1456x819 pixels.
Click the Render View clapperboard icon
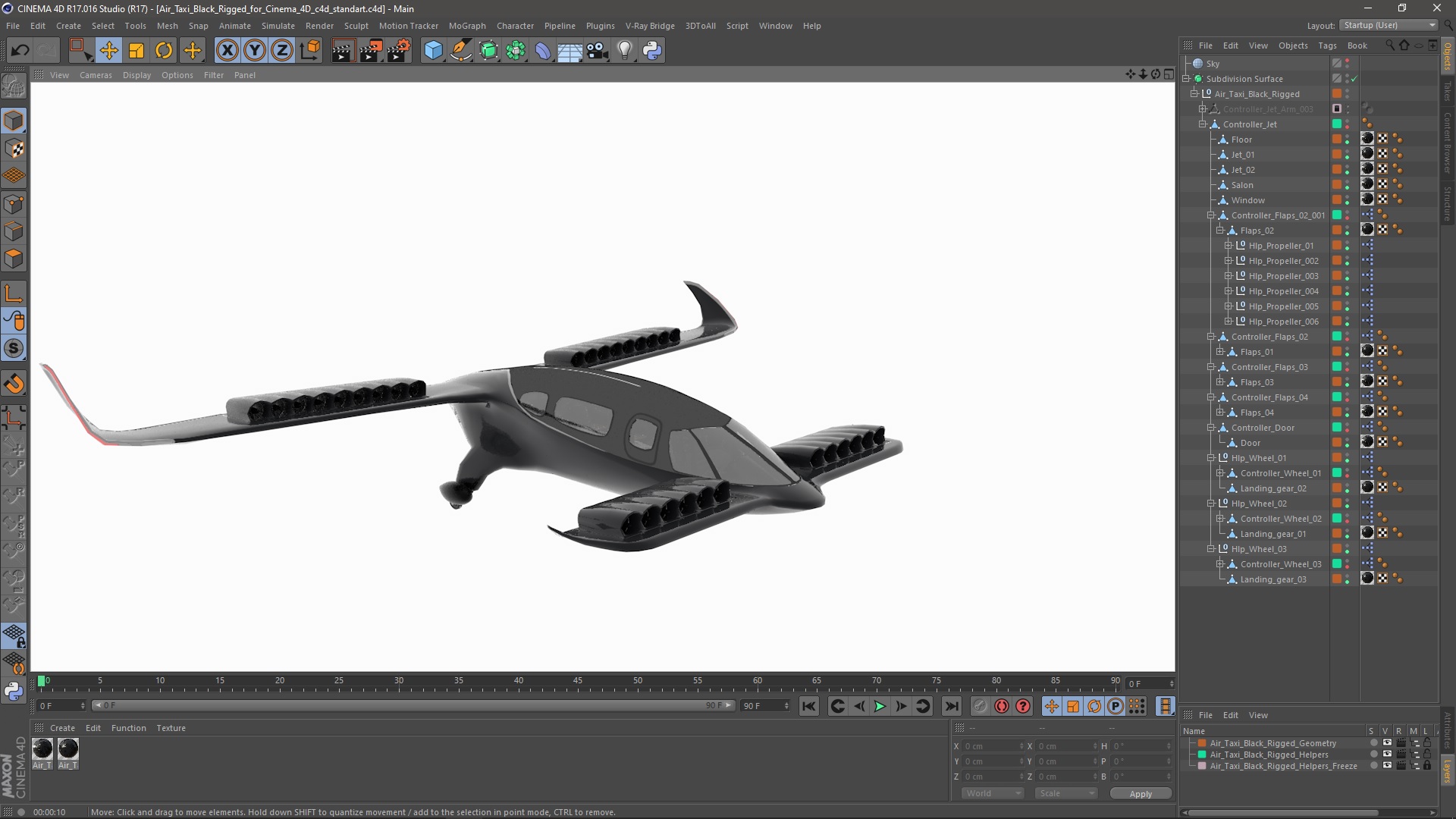(342, 51)
